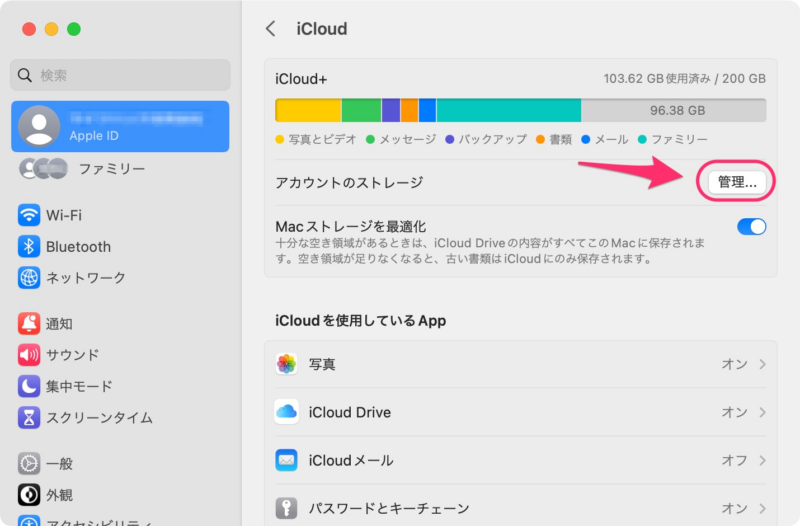
Task: Click the オン status for iCloud Drive
Action: point(734,412)
